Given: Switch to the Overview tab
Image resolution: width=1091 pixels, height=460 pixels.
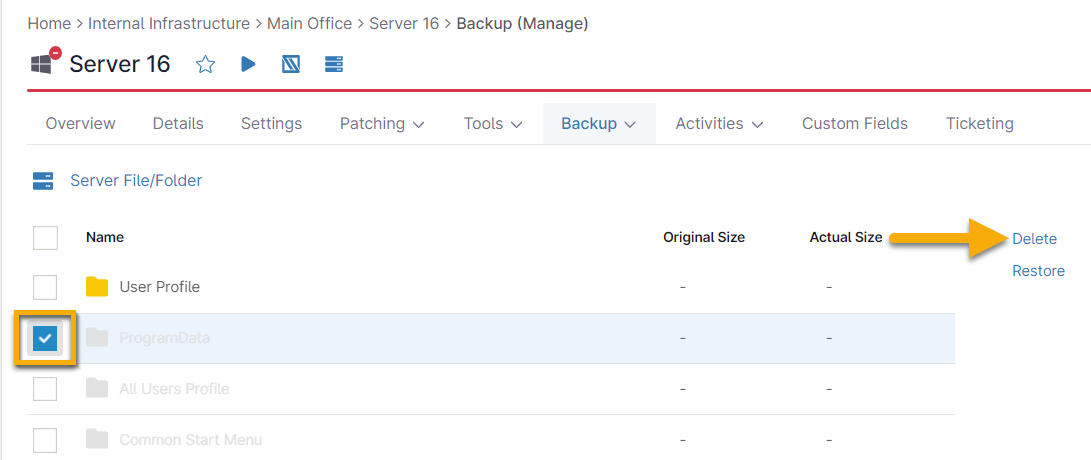Looking at the screenshot, I should (x=80, y=124).
